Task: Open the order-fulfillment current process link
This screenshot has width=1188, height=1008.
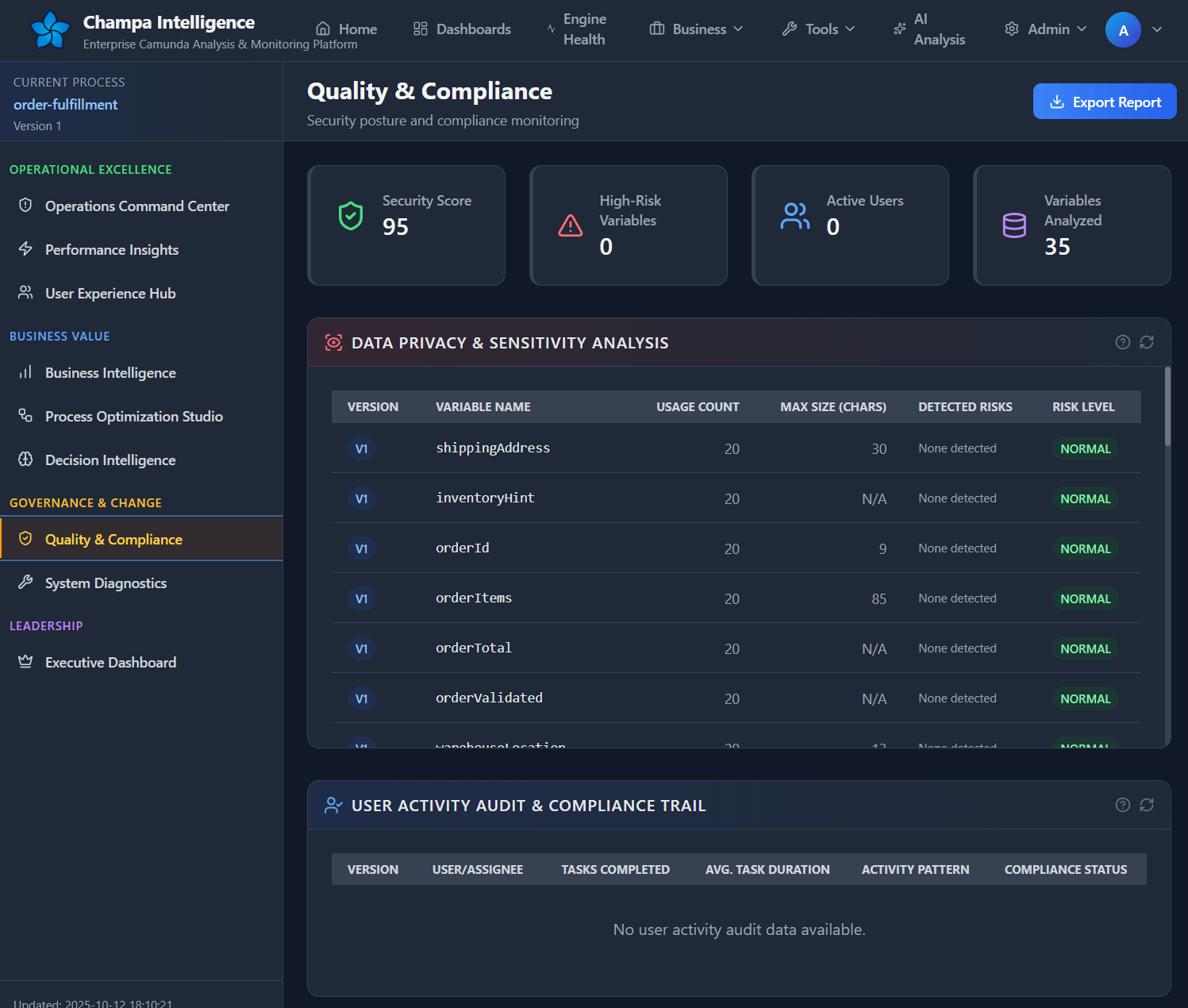Action: [65, 105]
